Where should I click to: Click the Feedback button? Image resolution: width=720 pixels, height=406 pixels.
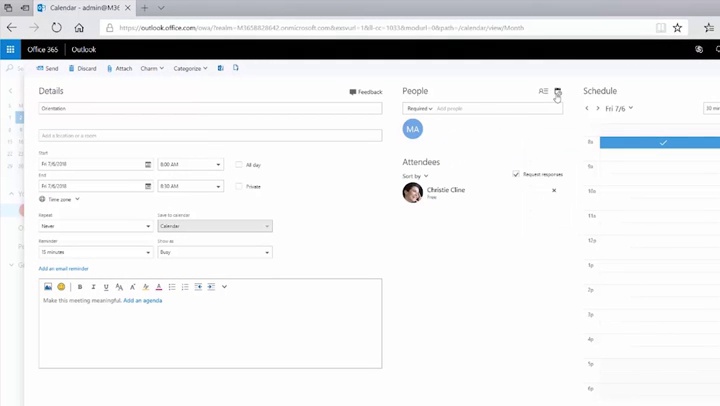366,92
